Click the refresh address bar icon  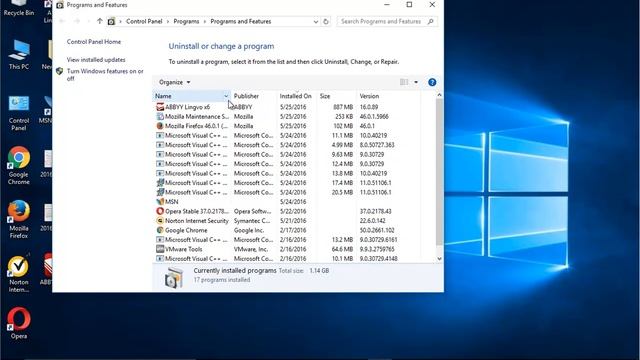point(326,21)
